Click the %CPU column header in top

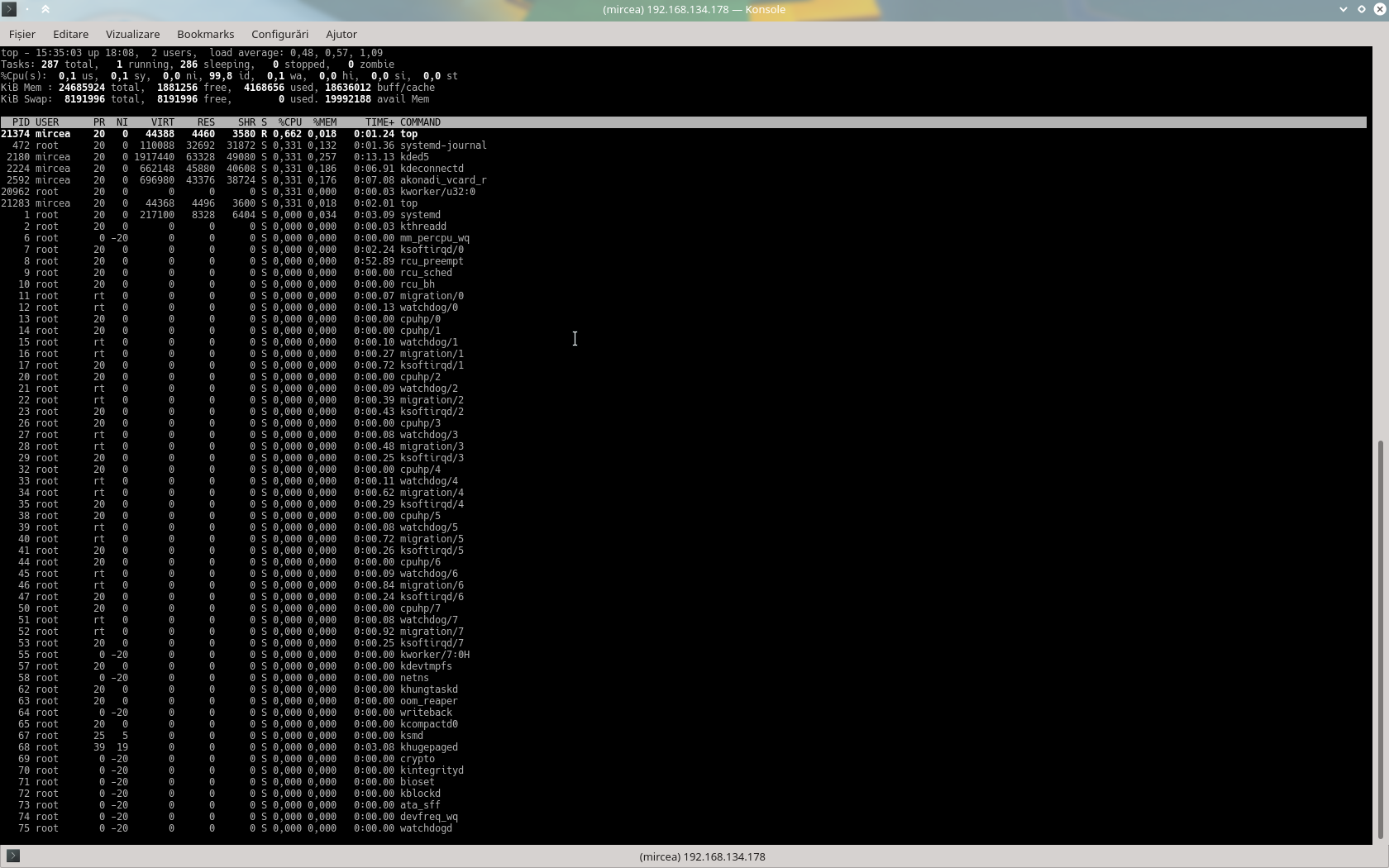(x=289, y=122)
